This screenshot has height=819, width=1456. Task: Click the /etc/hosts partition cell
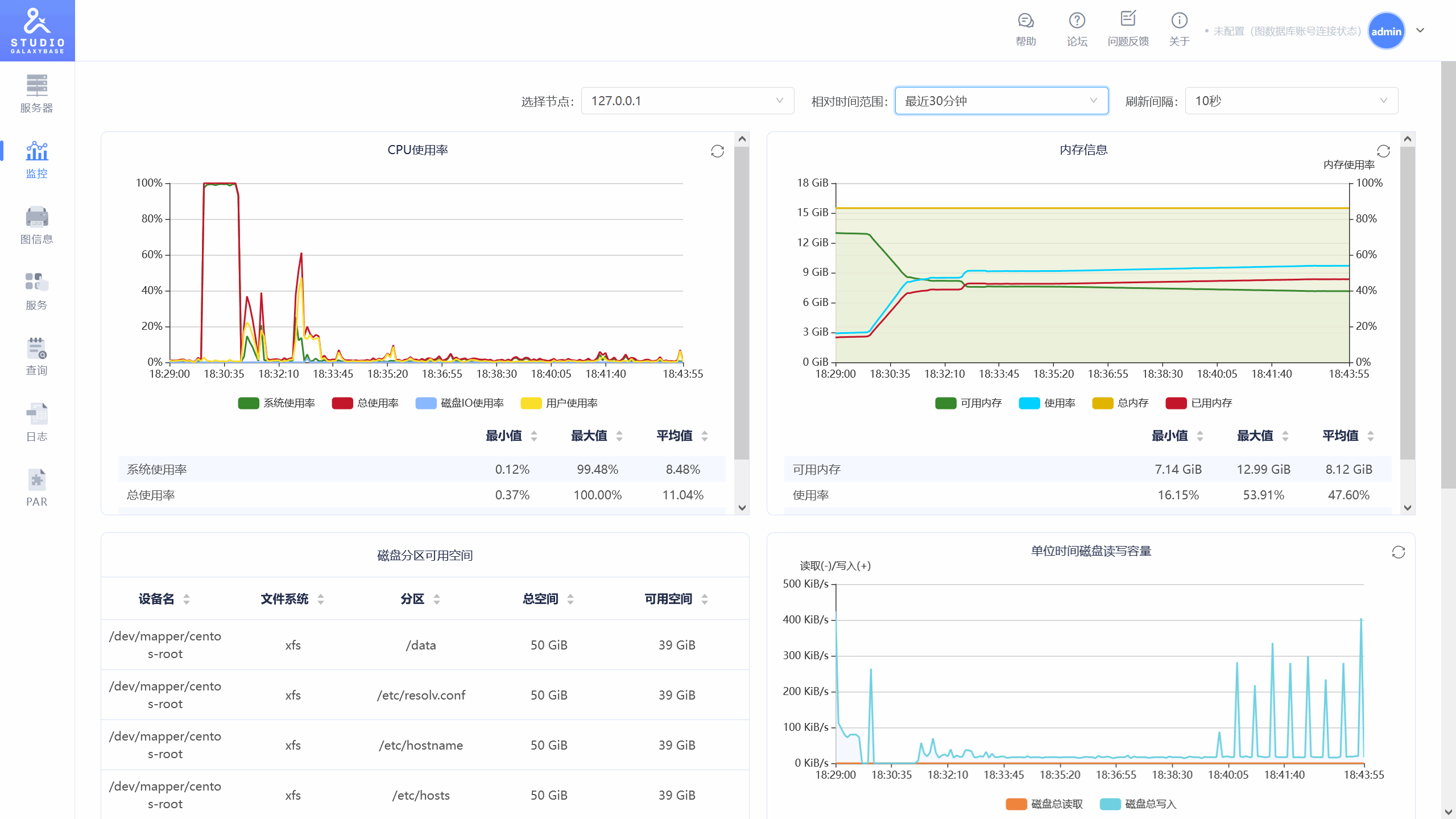421,795
